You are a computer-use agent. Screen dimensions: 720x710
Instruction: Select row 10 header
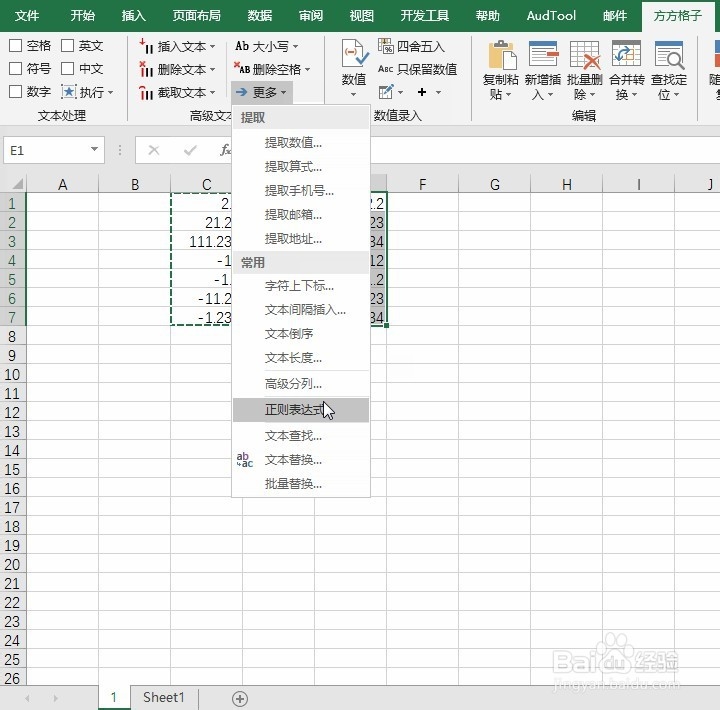coord(12,374)
